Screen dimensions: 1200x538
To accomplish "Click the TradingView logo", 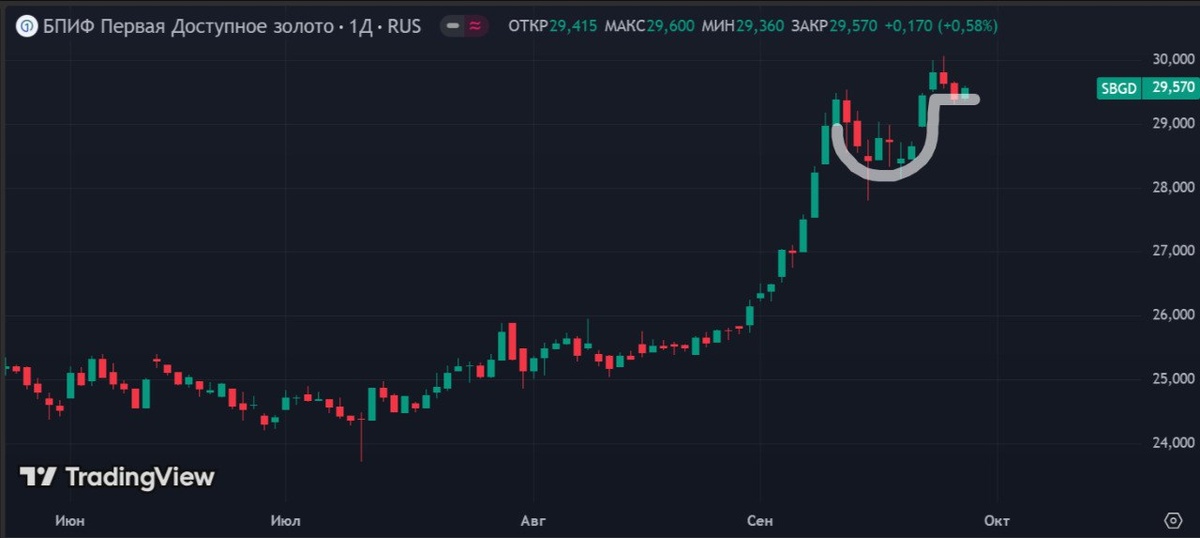I will tap(117, 477).
